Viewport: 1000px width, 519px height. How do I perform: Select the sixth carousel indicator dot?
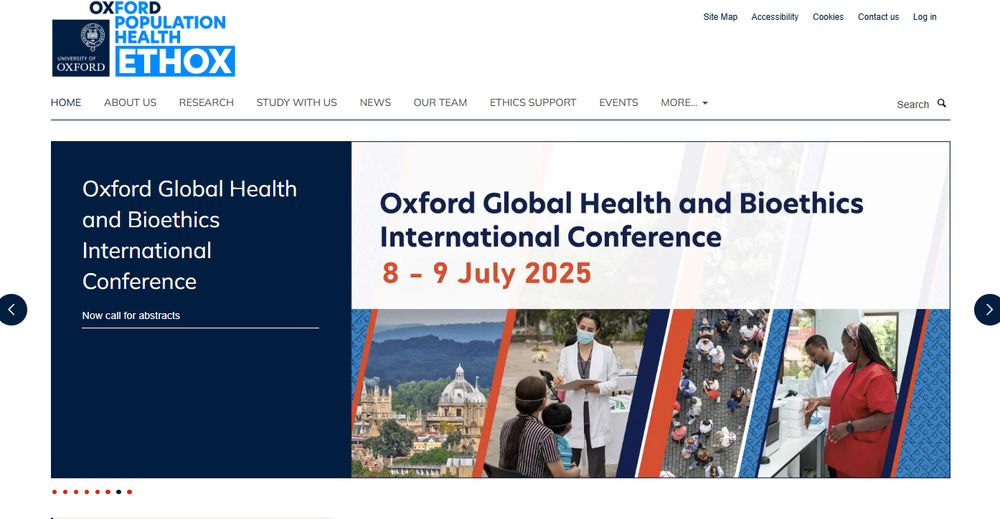tap(108, 492)
